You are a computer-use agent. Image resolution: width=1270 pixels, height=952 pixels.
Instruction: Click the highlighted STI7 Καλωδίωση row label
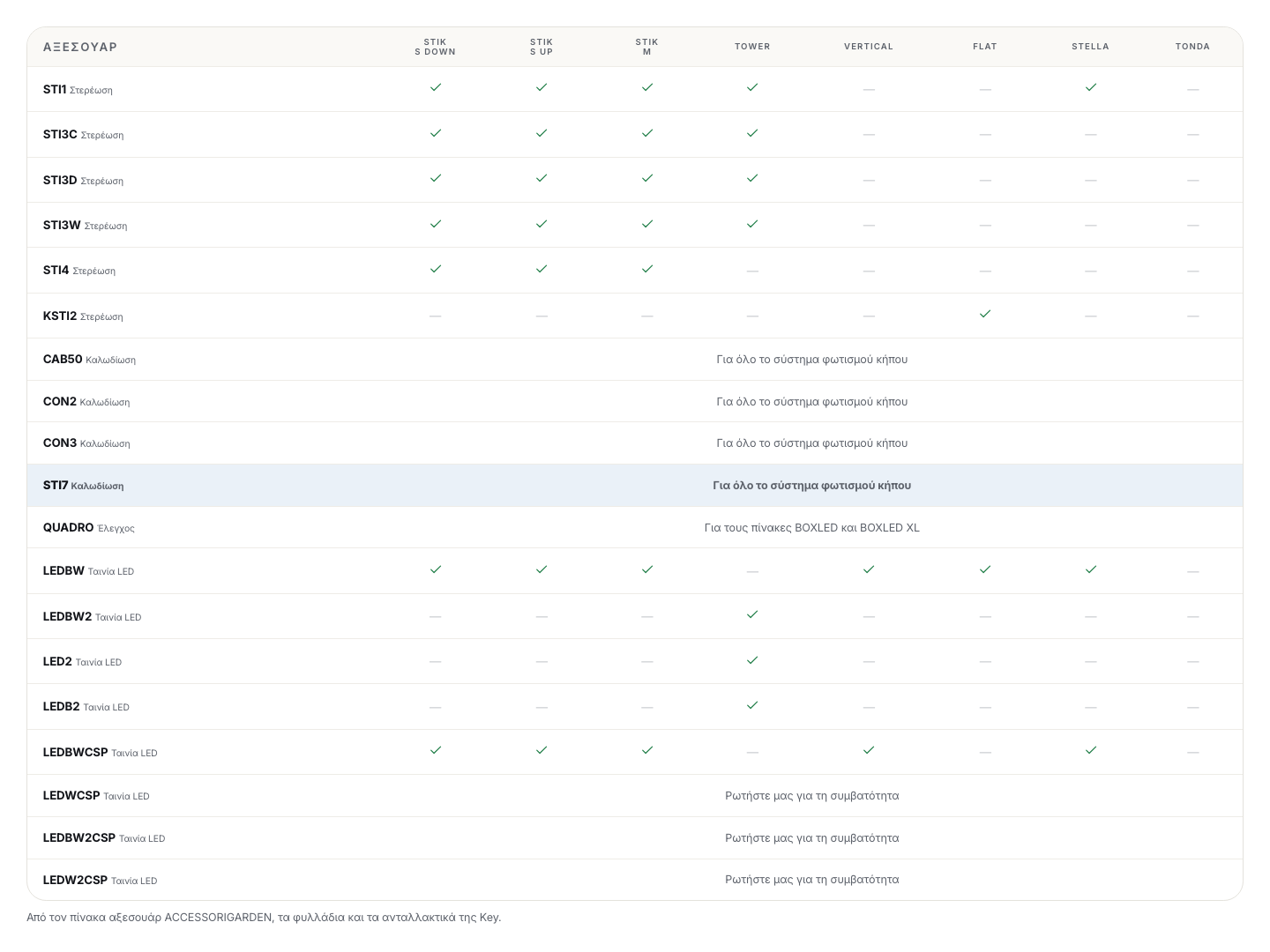click(84, 486)
